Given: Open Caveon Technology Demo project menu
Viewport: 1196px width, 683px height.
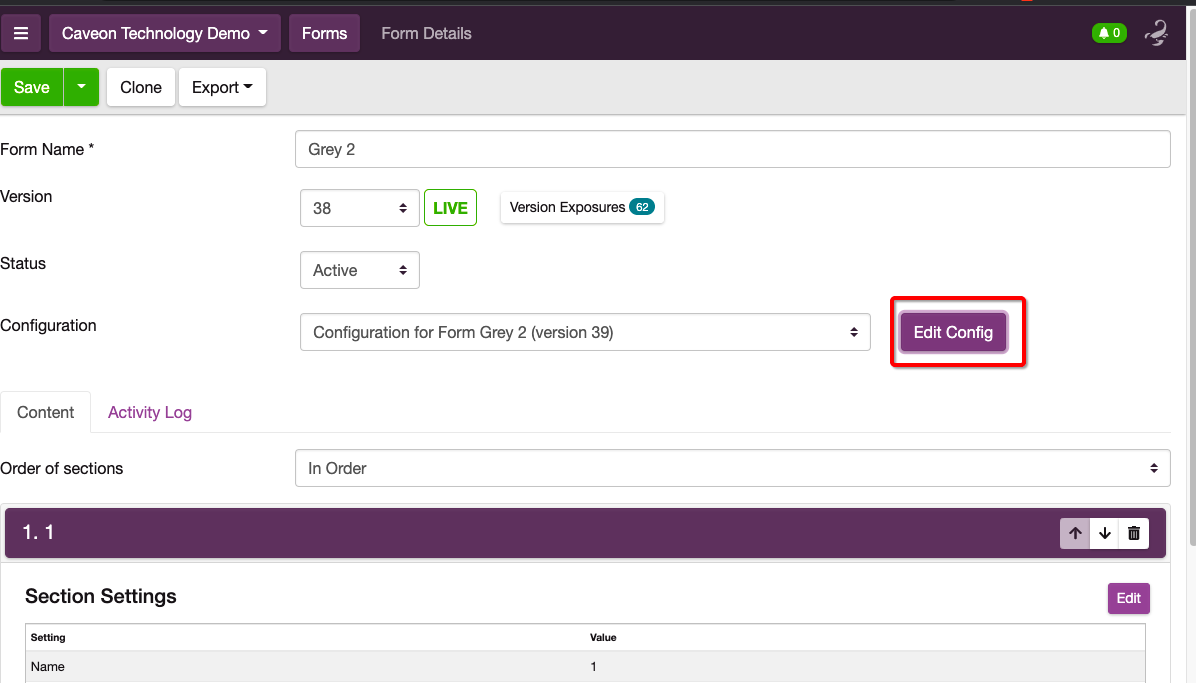Looking at the screenshot, I should point(165,33).
